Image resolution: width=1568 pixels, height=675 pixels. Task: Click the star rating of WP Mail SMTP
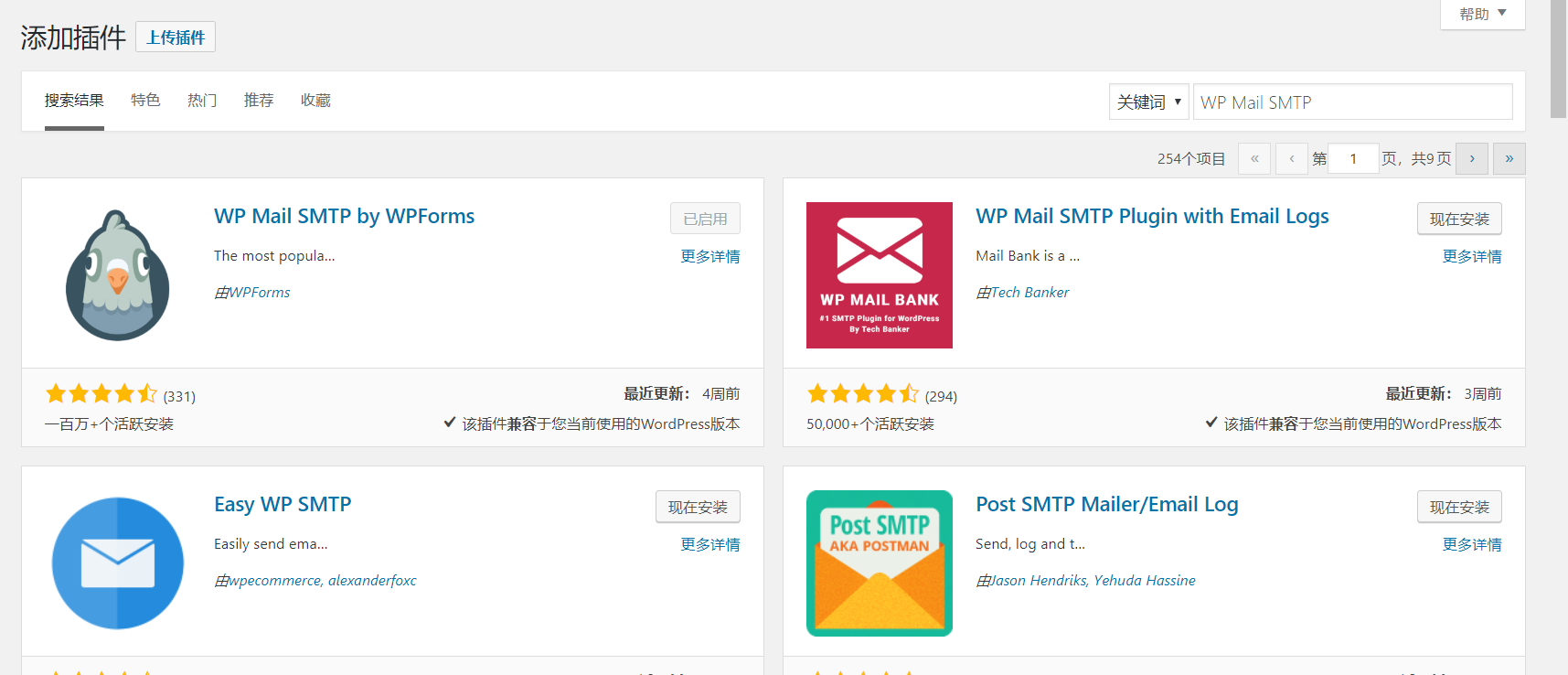coord(101,394)
